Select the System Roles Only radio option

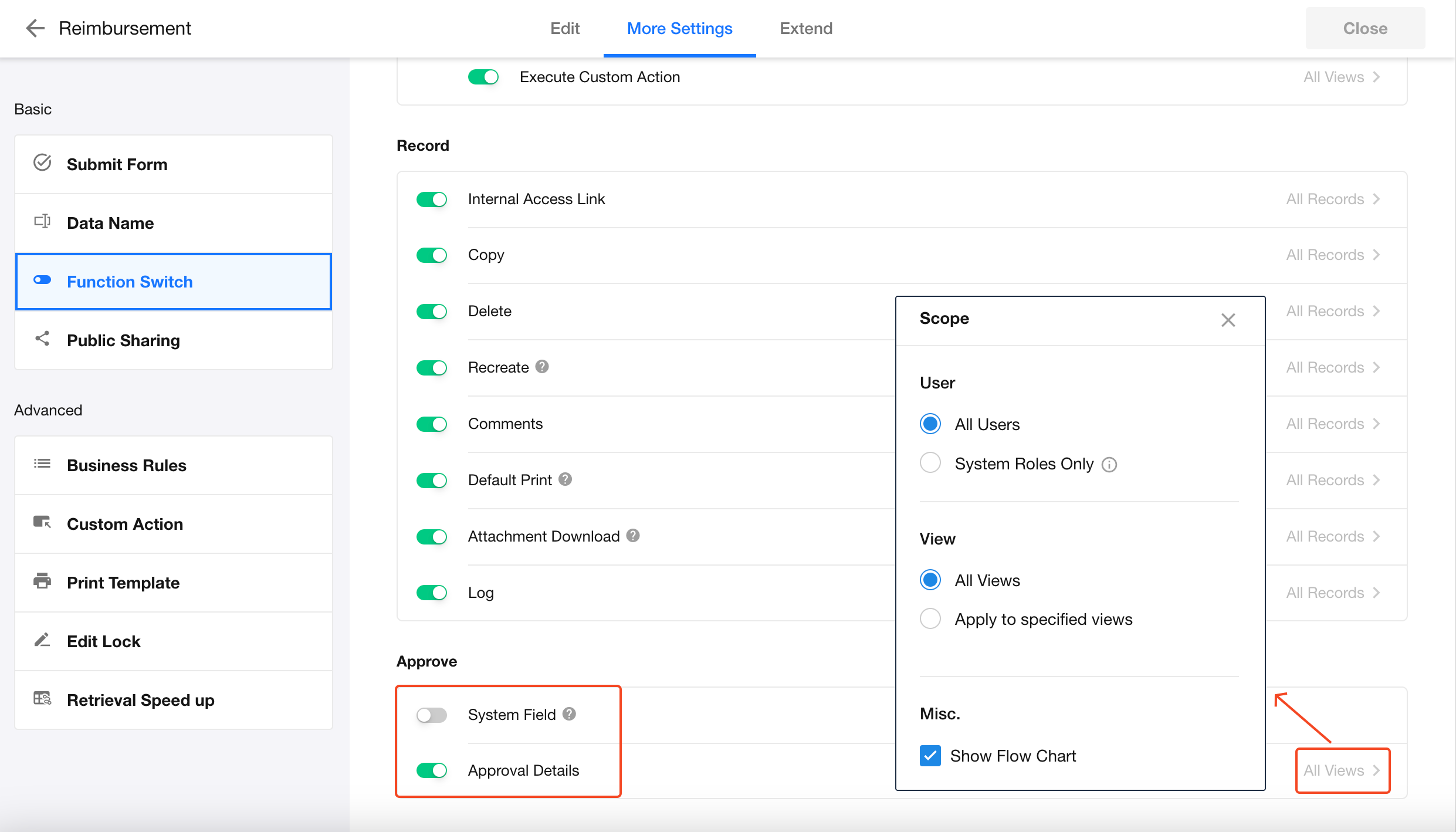point(930,463)
